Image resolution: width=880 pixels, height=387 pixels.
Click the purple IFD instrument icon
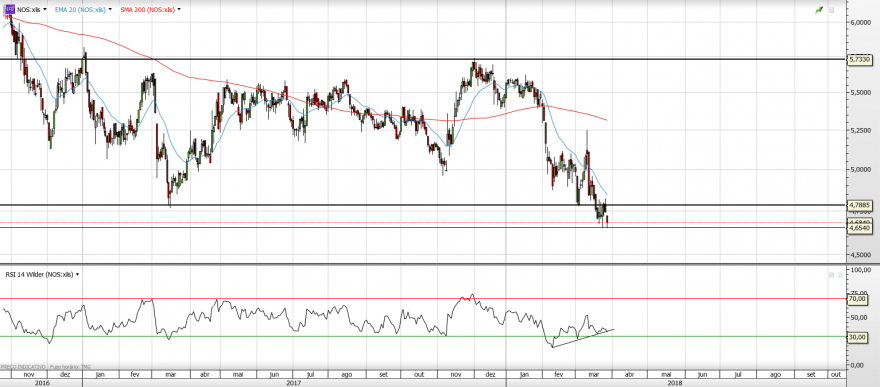coord(10,10)
